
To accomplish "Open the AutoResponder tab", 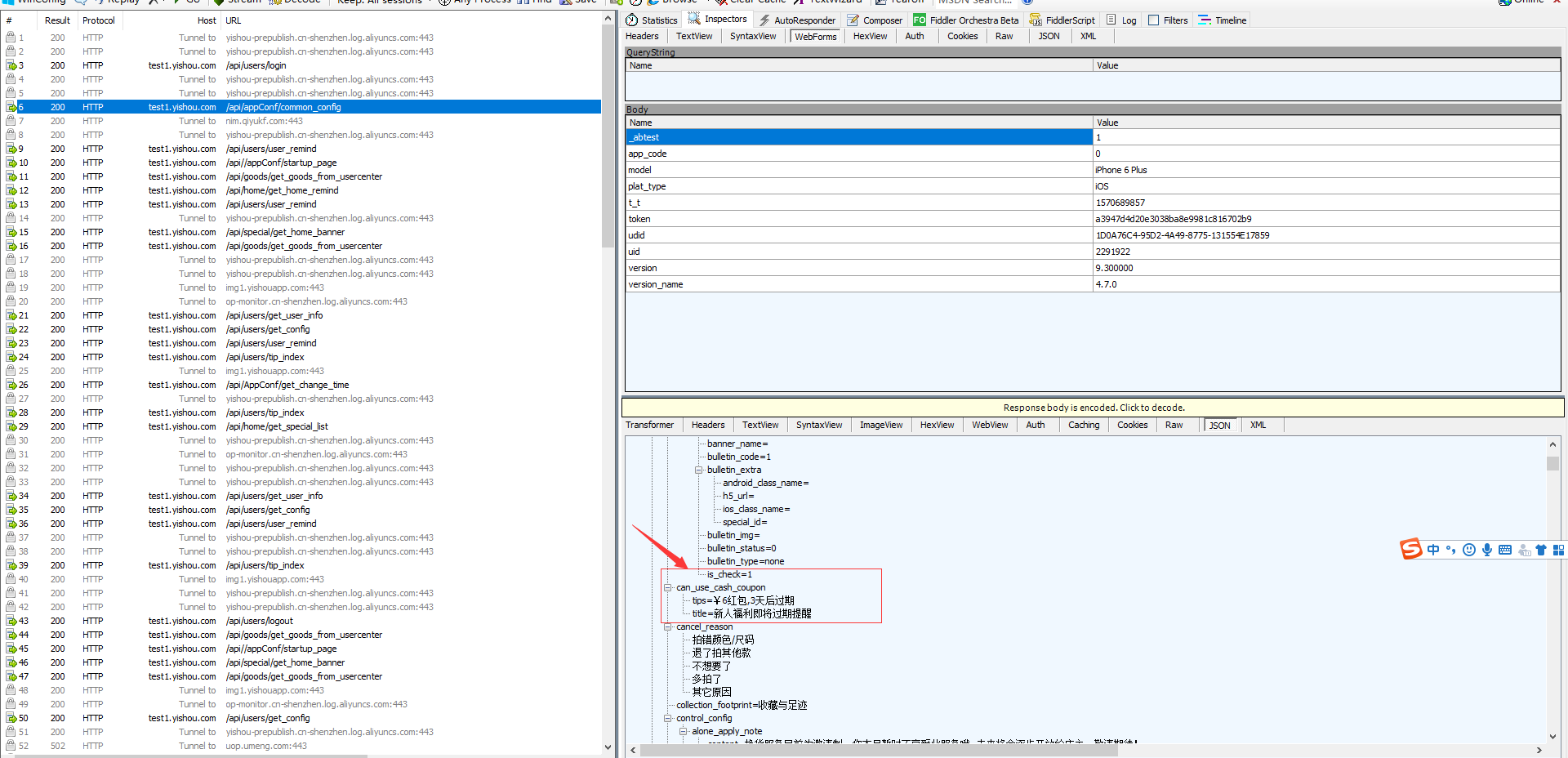I will point(797,20).
